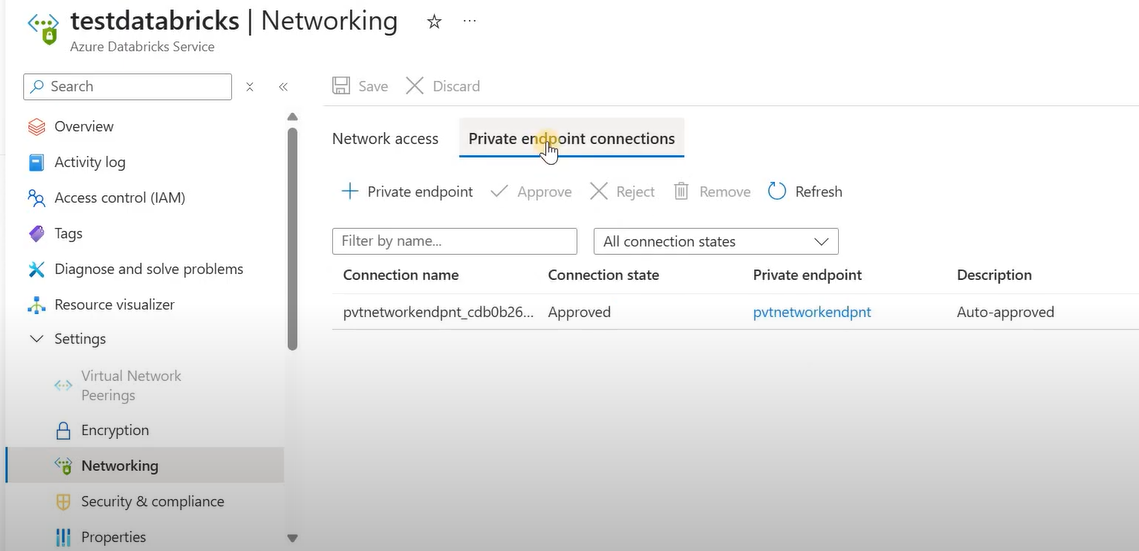1139x551 pixels.
Task: Collapse the sidebar with the double chevron
Action: (x=283, y=87)
